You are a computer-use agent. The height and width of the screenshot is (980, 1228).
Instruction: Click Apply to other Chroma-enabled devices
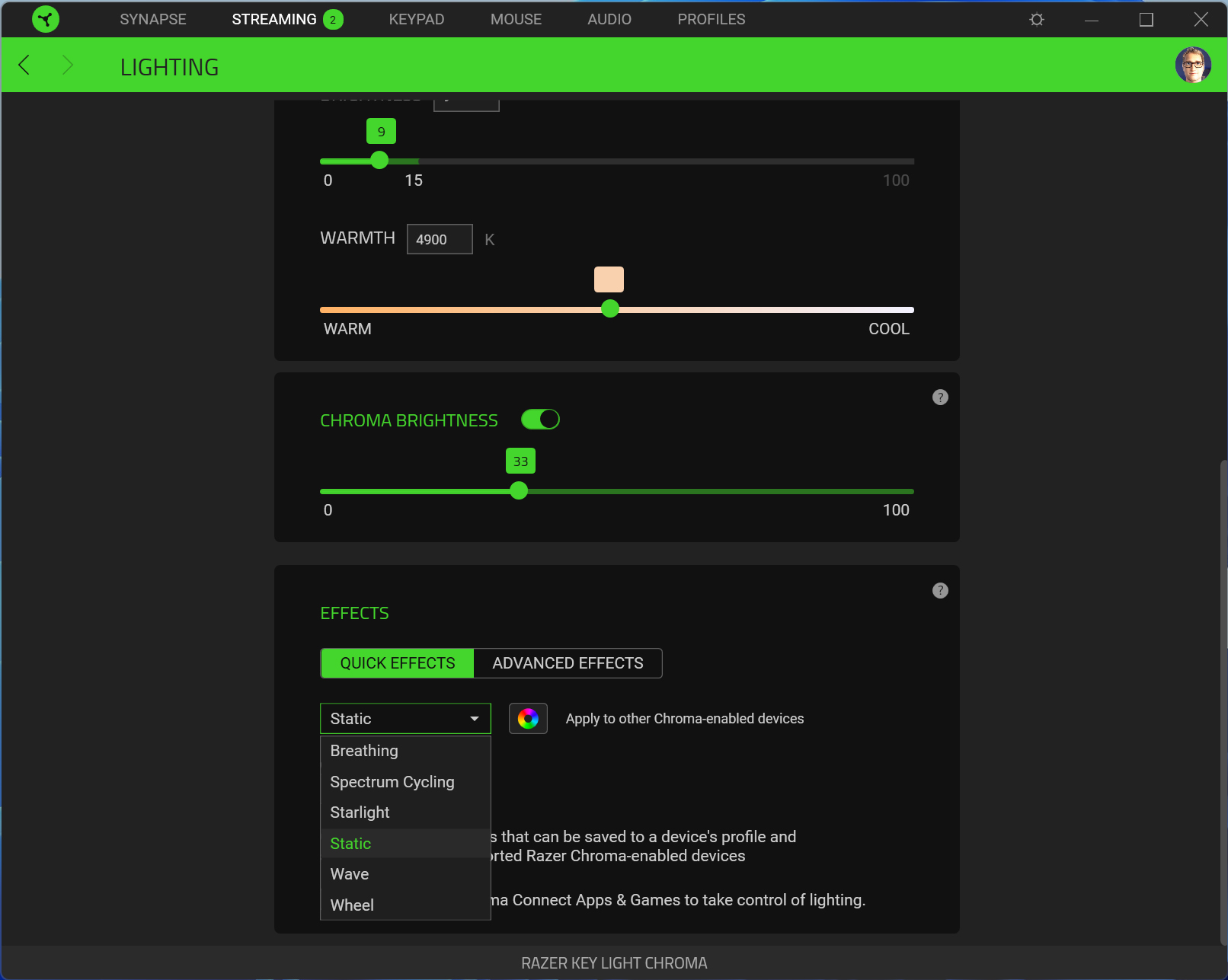[685, 719]
